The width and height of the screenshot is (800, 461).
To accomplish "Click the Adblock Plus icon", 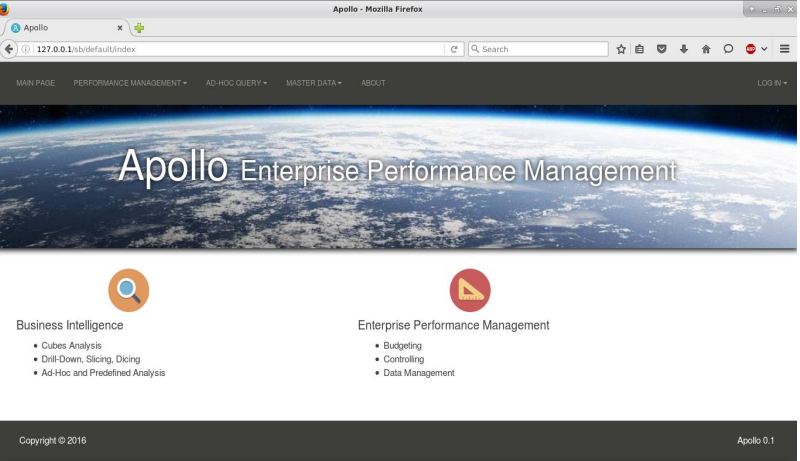I will pos(751,49).
